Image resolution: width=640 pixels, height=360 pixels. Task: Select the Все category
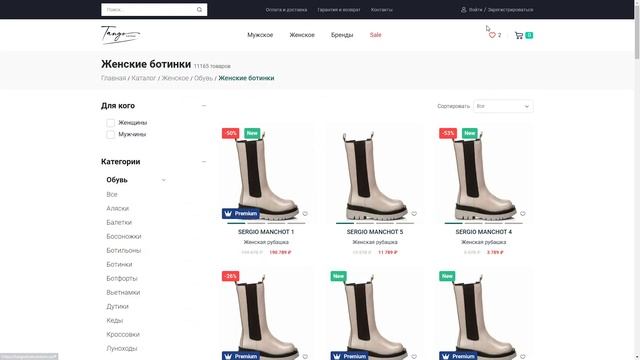click(x=112, y=194)
